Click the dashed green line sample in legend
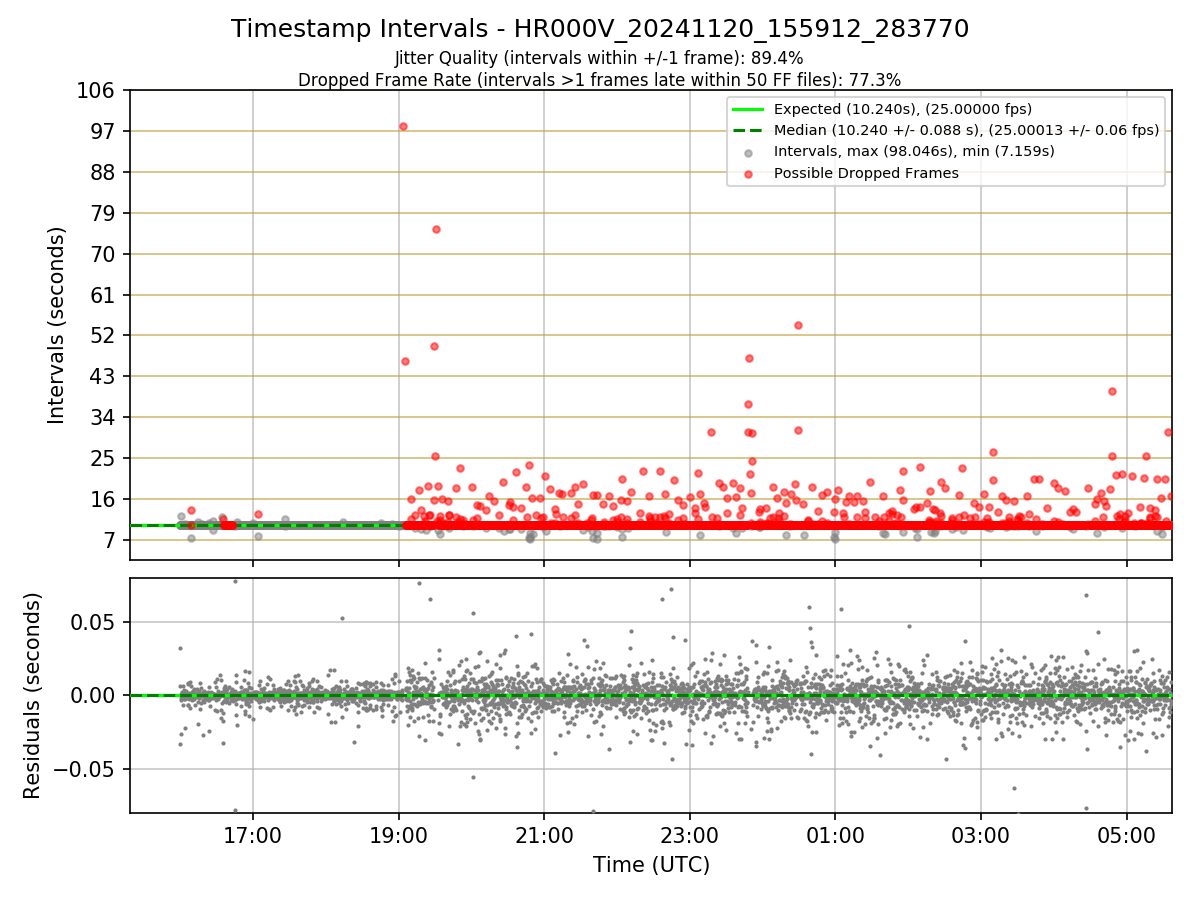This screenshot has width=1200, height=900. coord(748,130)
